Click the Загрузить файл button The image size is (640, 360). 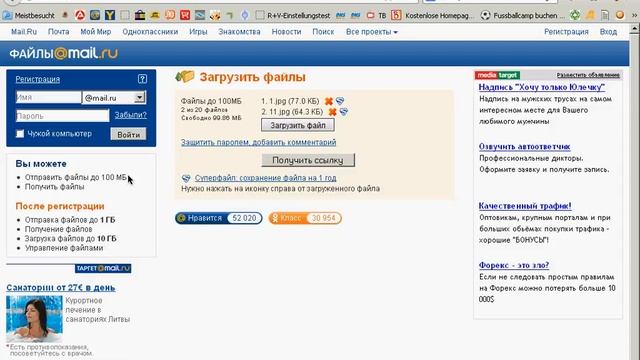pos(298,125)
